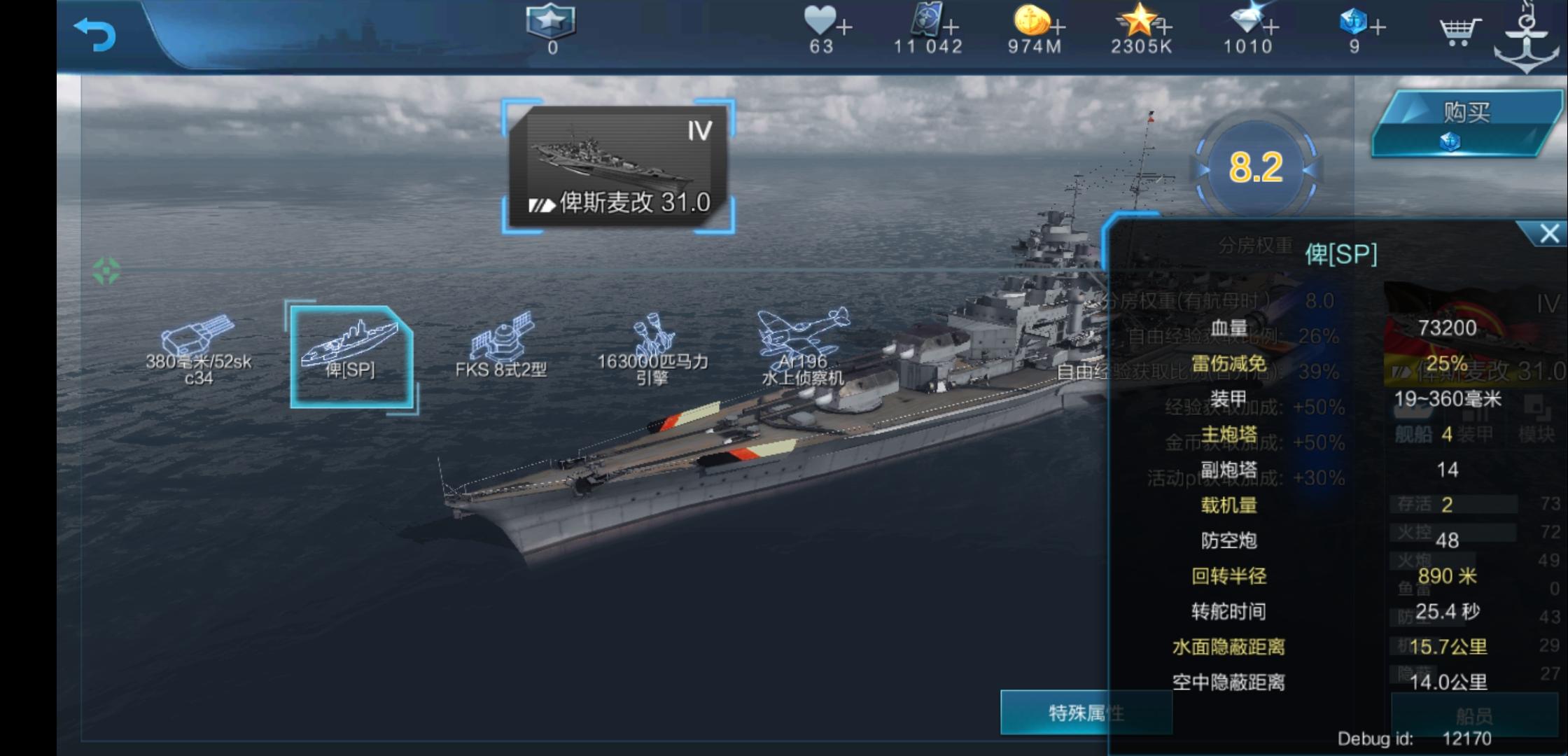Select the 俾斯麦改 31.0 ship card
1568x756 pixels.
[x=618, y=167]
